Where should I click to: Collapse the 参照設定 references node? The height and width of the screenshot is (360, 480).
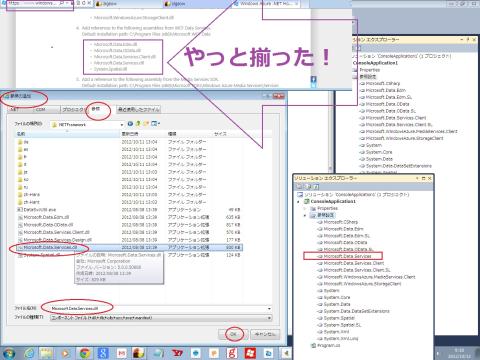(x=305, y=215)
